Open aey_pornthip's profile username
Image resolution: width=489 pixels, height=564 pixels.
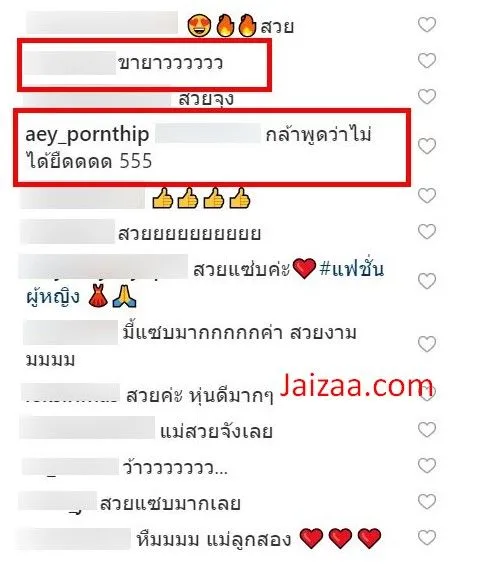(87, 135)
